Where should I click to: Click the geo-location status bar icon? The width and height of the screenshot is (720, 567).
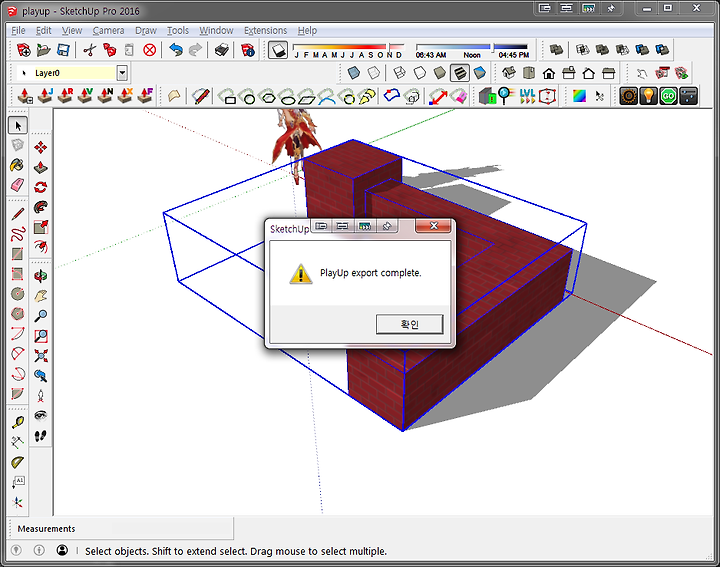[x=16, y=550]
